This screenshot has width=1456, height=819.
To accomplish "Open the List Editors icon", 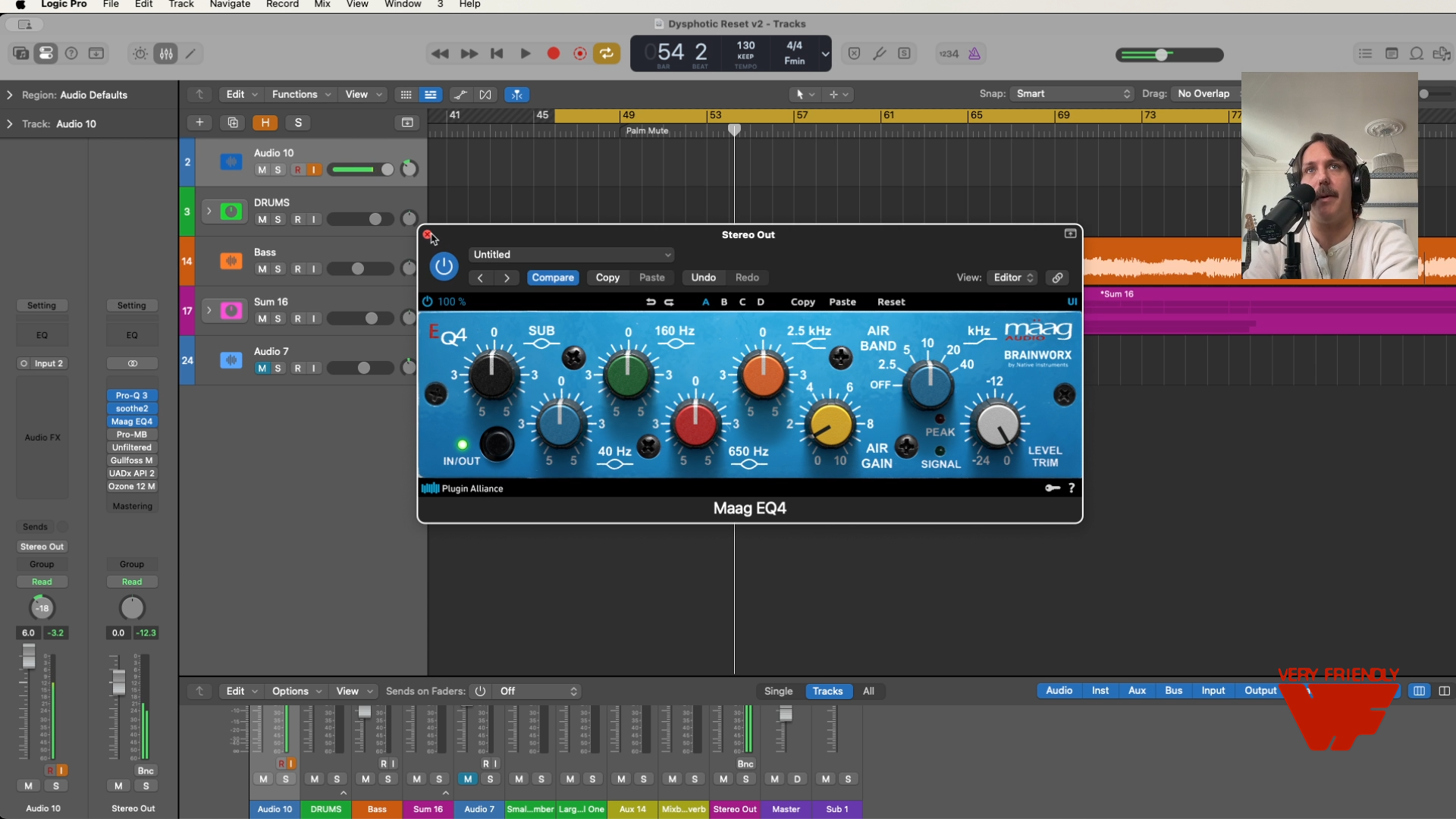I will point(1365,54).
